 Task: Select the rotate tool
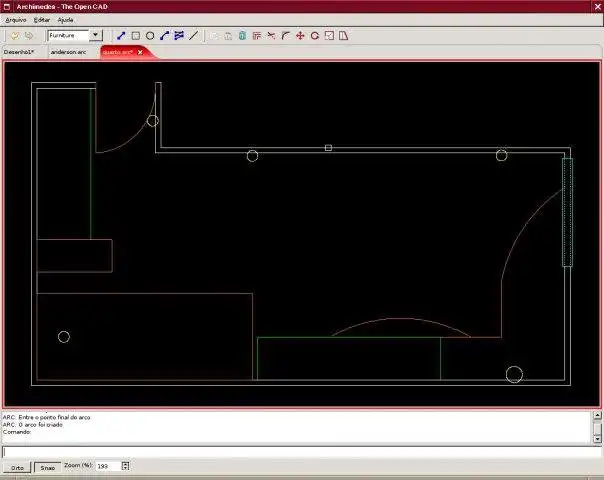(315, 36)
